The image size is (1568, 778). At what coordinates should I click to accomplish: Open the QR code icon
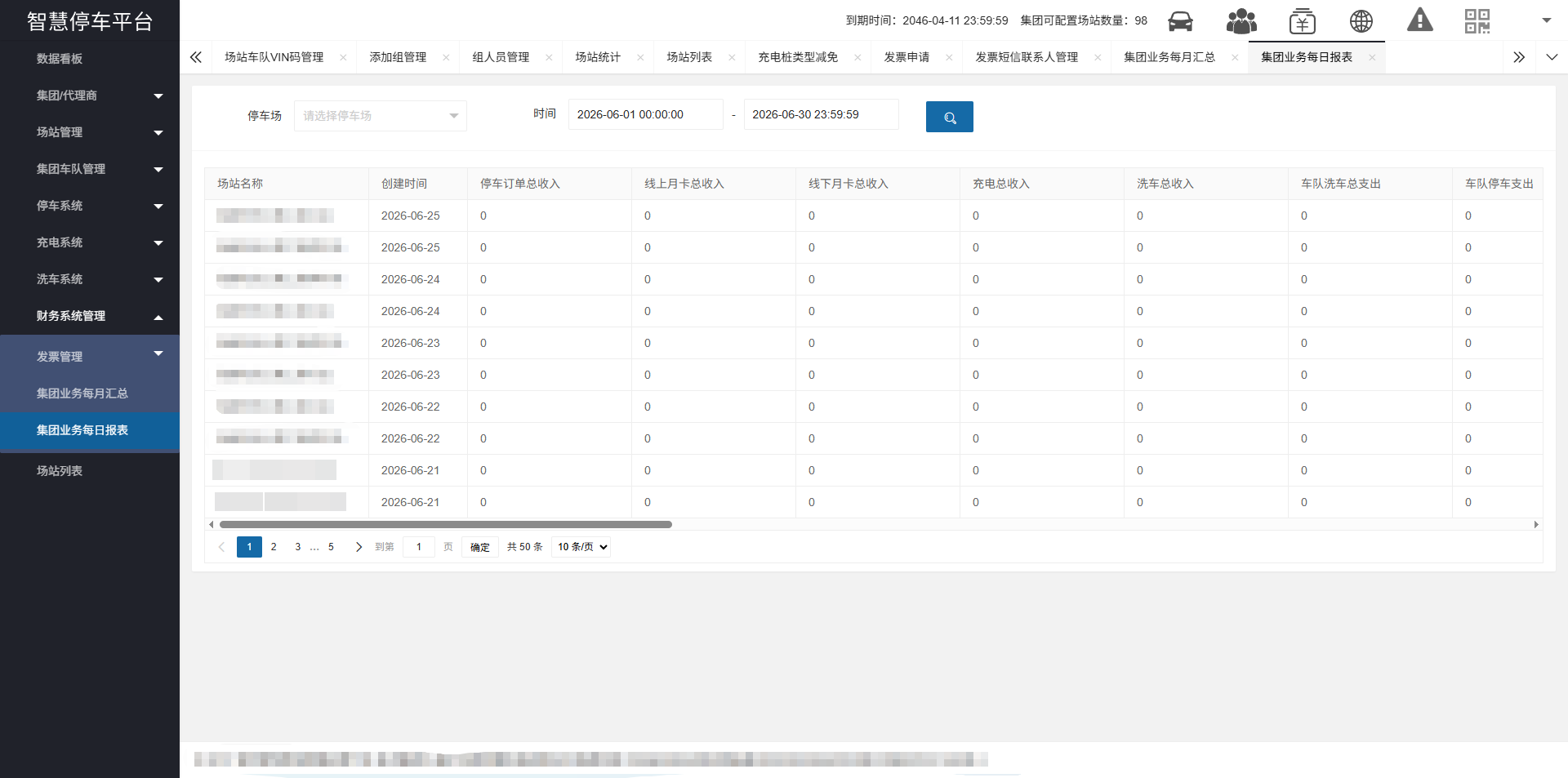[x=1477, y=21]
